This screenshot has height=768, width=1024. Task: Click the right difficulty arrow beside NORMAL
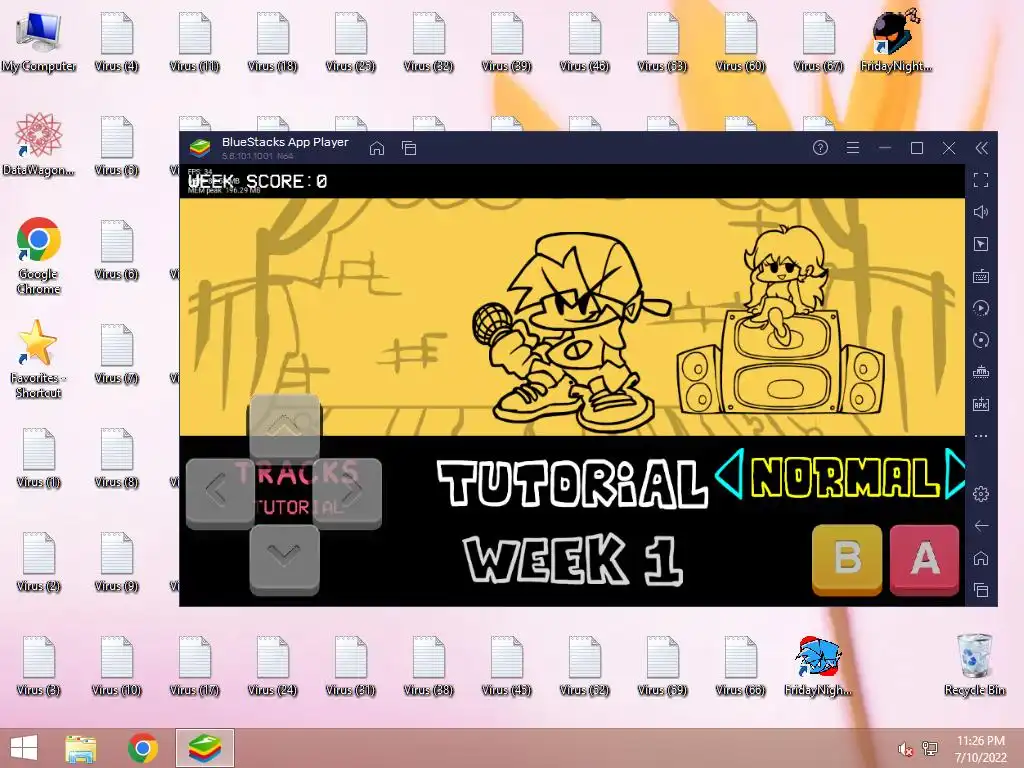(955, 475)
